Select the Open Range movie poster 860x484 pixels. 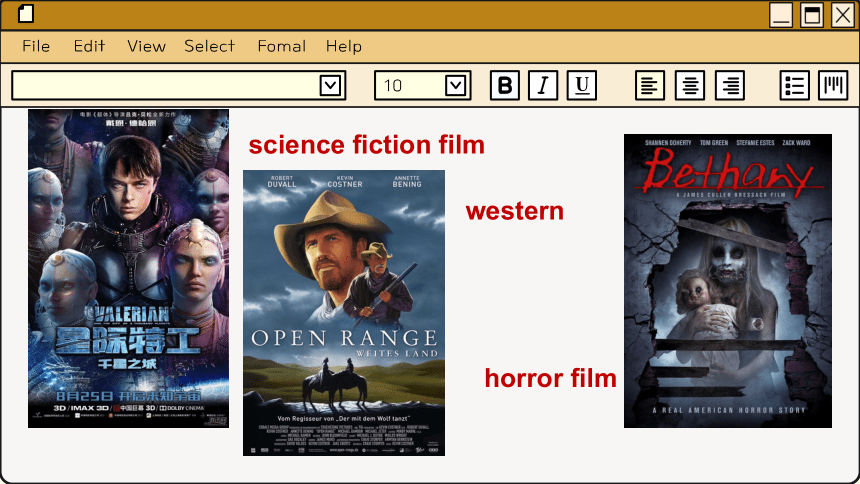tap(344, 313)
